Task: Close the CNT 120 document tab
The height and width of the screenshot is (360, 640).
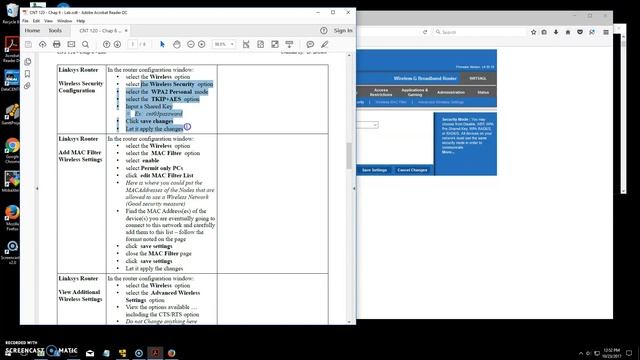Action: [x=126, y=31]
